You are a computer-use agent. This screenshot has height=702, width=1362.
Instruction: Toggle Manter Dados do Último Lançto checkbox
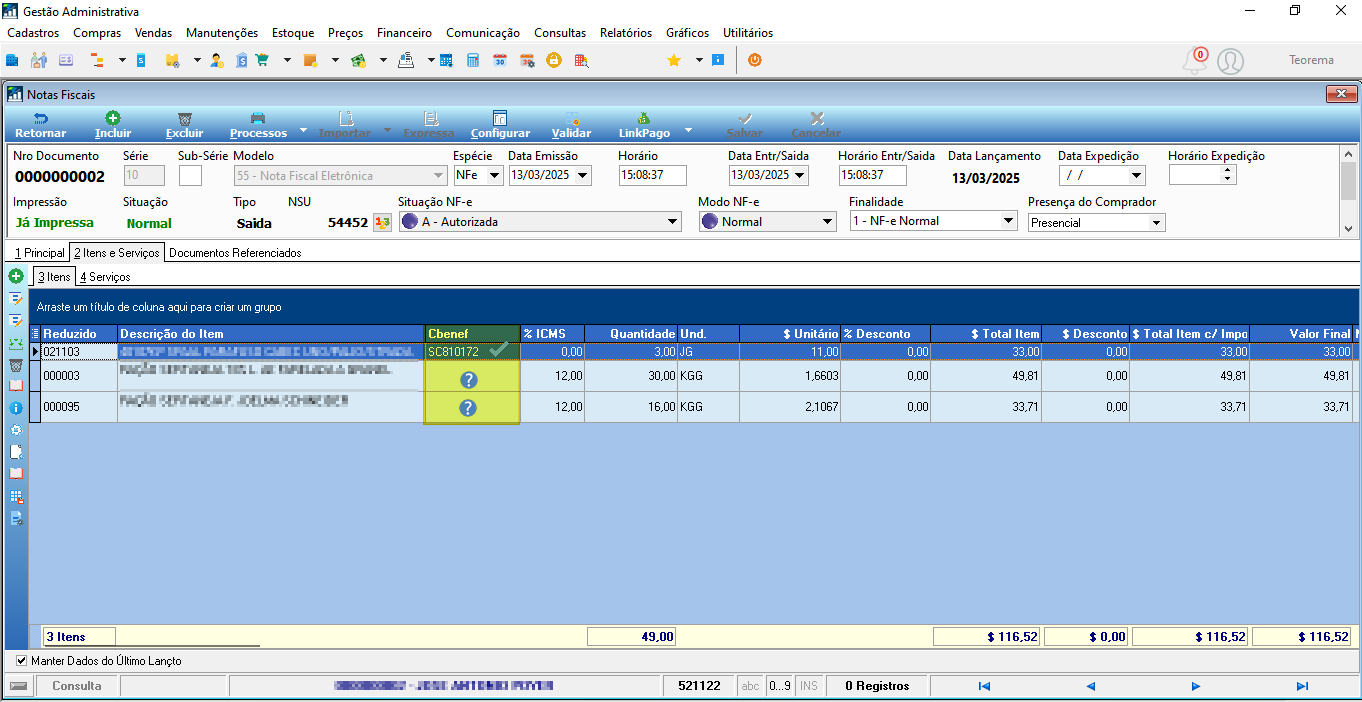[22, 661]
